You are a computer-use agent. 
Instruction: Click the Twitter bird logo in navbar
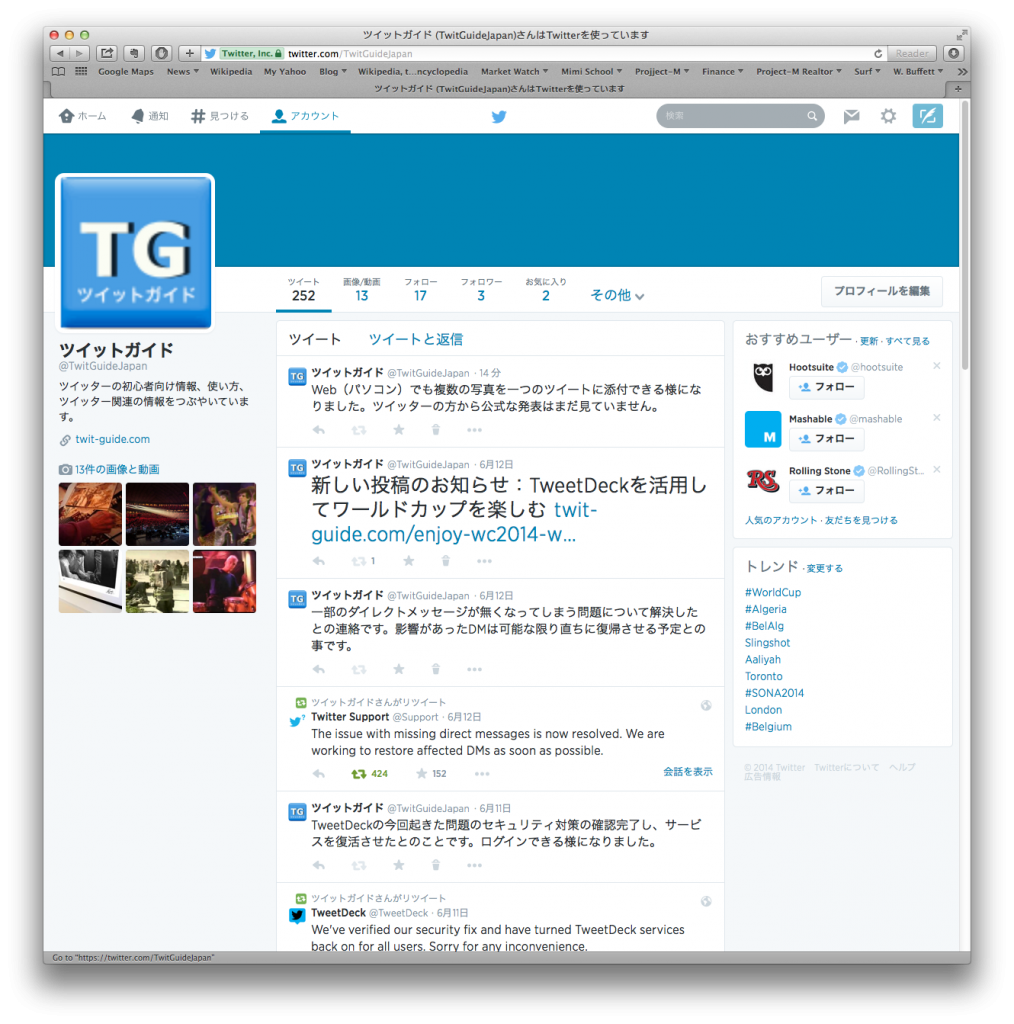click(x=499, y=117)
